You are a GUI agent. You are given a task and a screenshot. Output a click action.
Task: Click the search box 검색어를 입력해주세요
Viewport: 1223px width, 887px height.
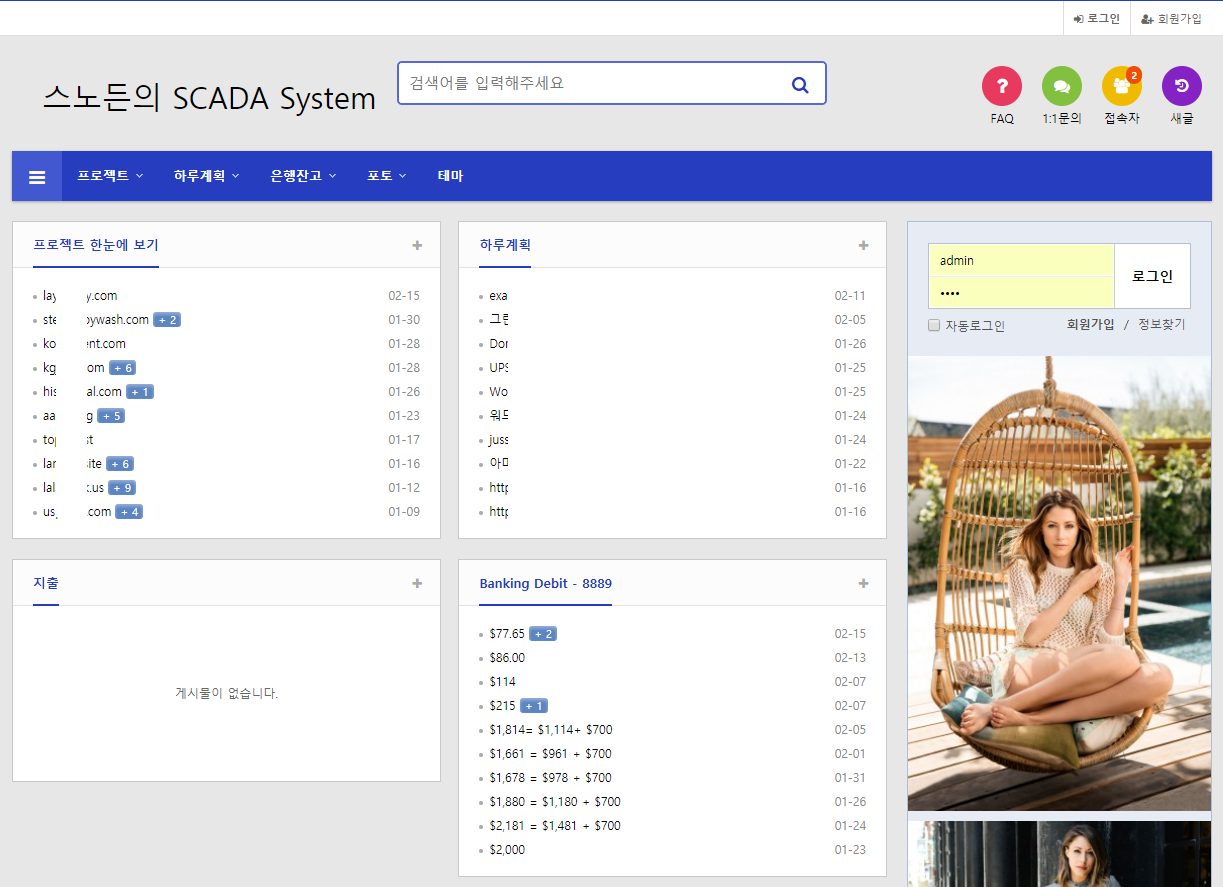(590, 83)
